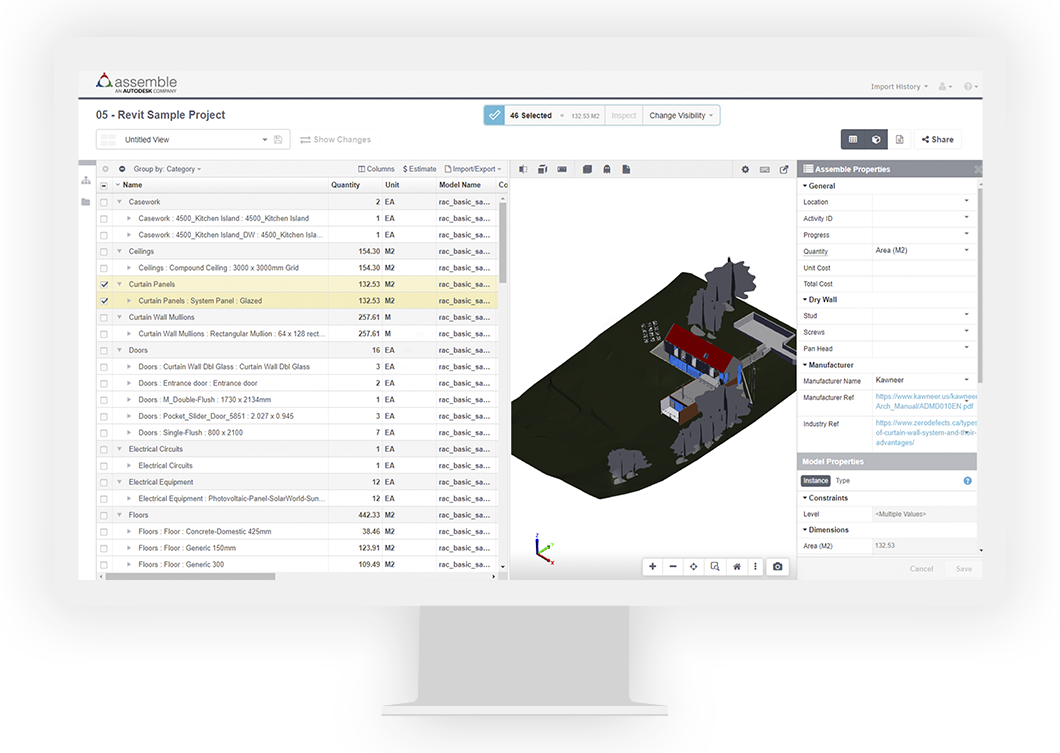Viewport: 1060px width, 753px height.
Task: Uncheck Curtain Panels : System Panel : Glazed checkbox
Action: (x=104, y=301)
